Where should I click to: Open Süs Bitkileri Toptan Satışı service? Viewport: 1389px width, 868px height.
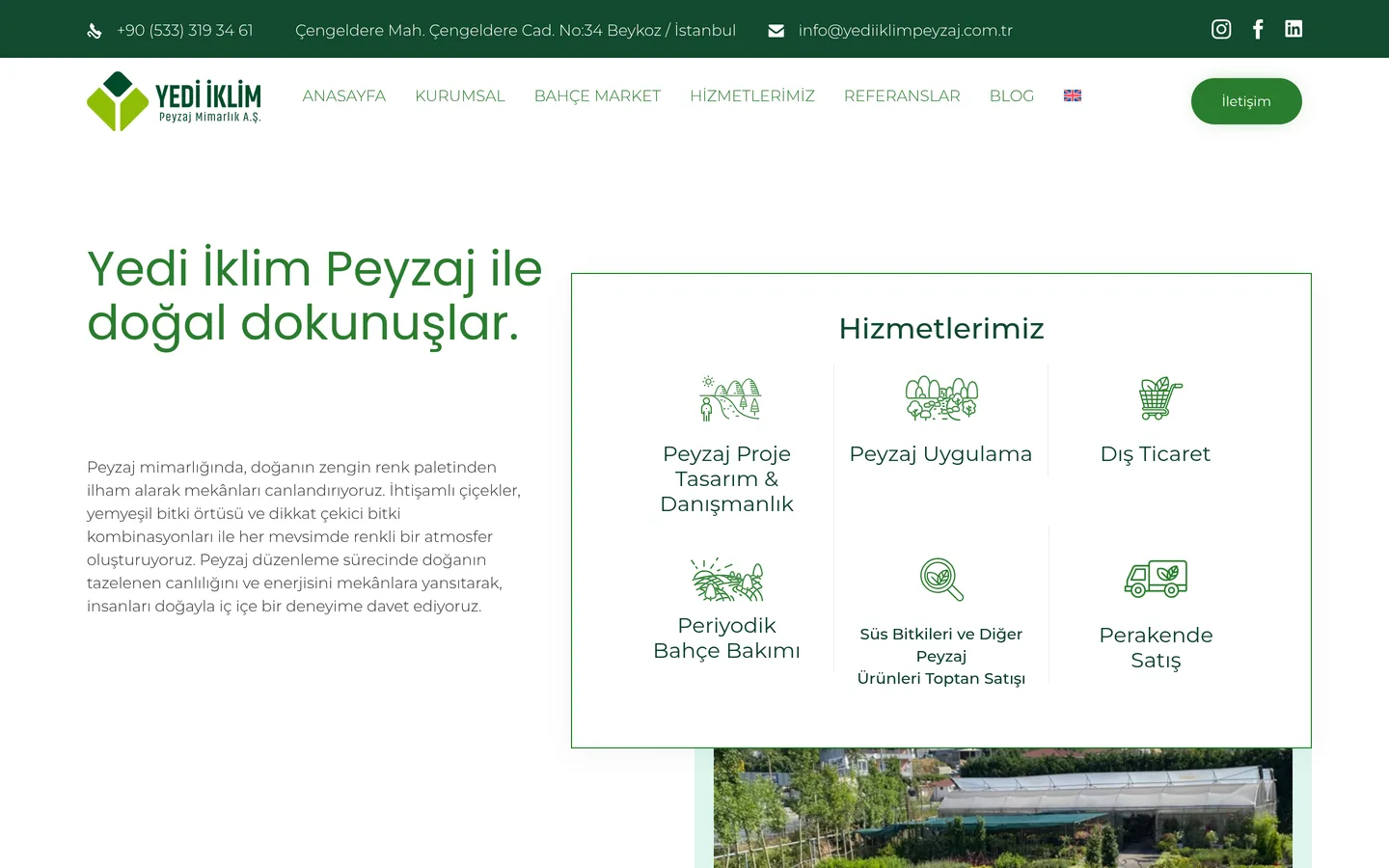[941, 656]
